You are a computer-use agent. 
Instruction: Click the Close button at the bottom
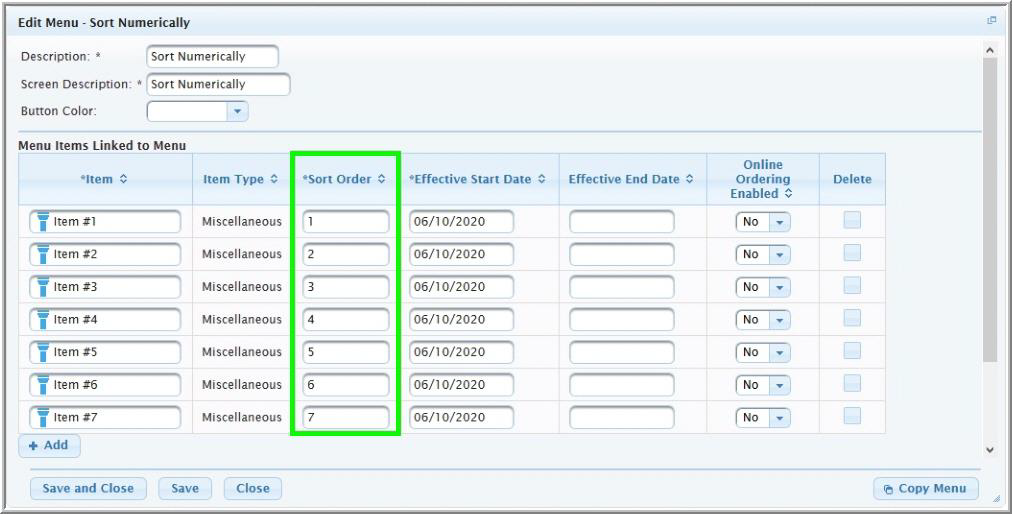(252, 489)
